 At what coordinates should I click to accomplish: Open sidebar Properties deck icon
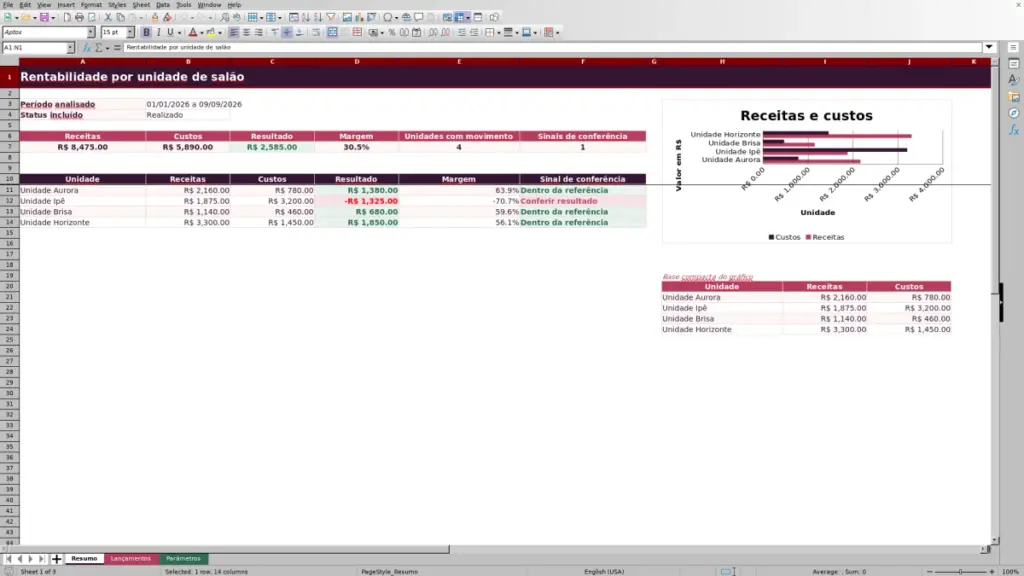tap(1014, 64)
